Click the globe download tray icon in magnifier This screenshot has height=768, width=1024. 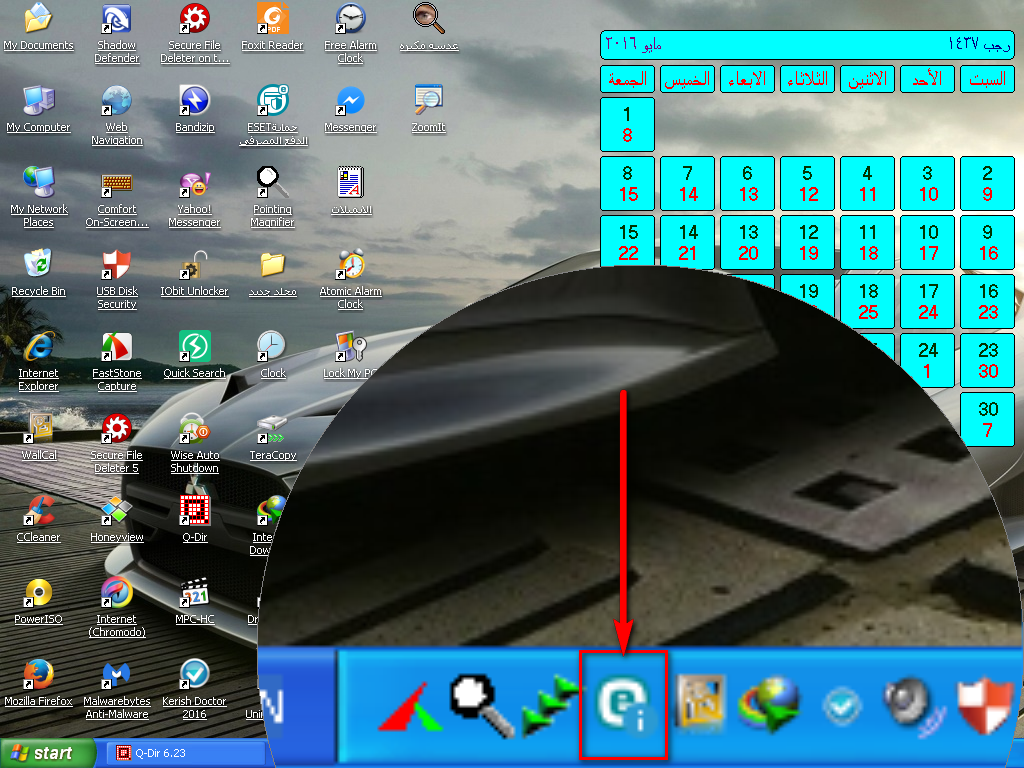point(769,704)
